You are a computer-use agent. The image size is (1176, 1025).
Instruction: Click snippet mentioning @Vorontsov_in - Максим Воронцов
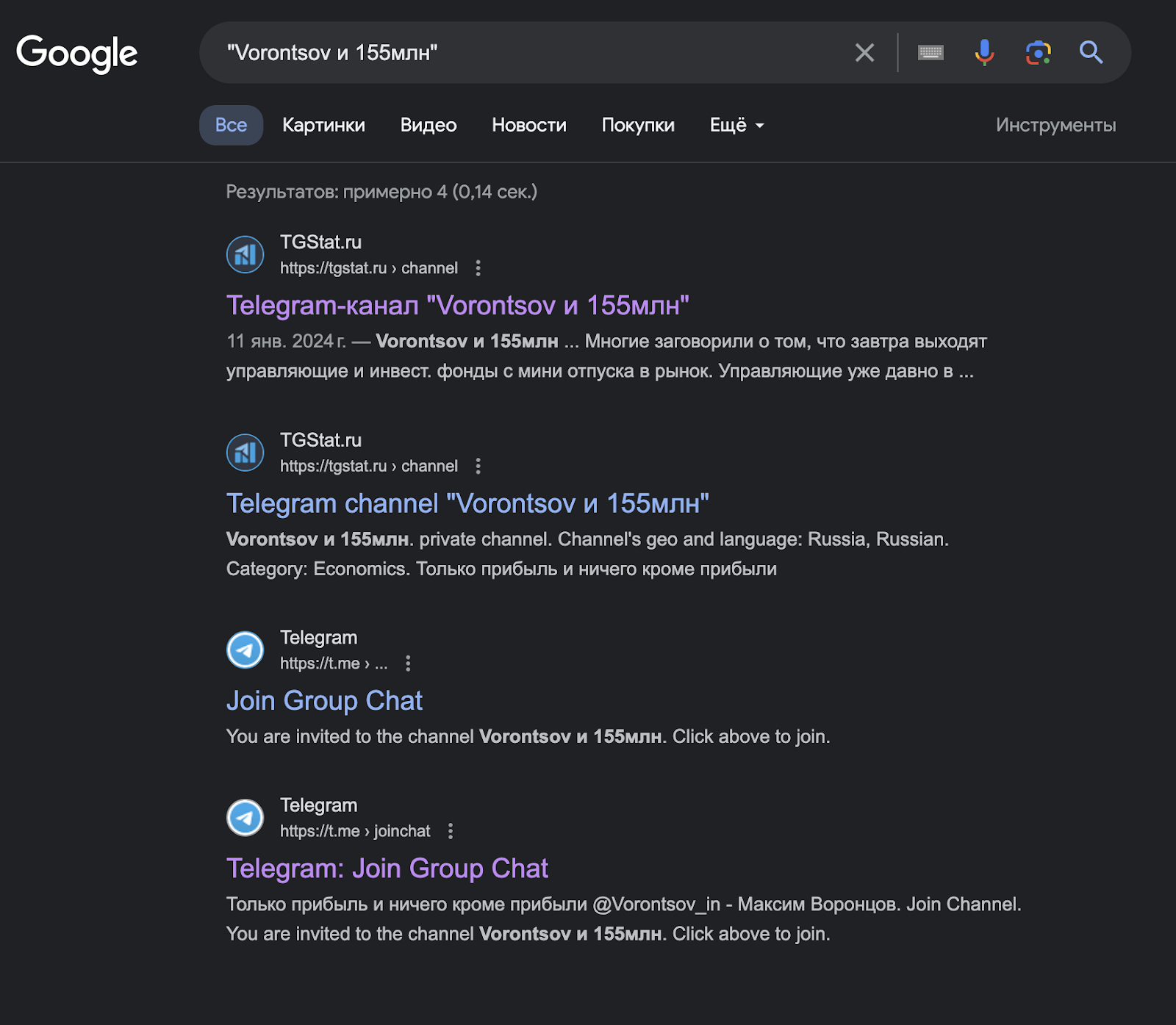click(623, 904)
